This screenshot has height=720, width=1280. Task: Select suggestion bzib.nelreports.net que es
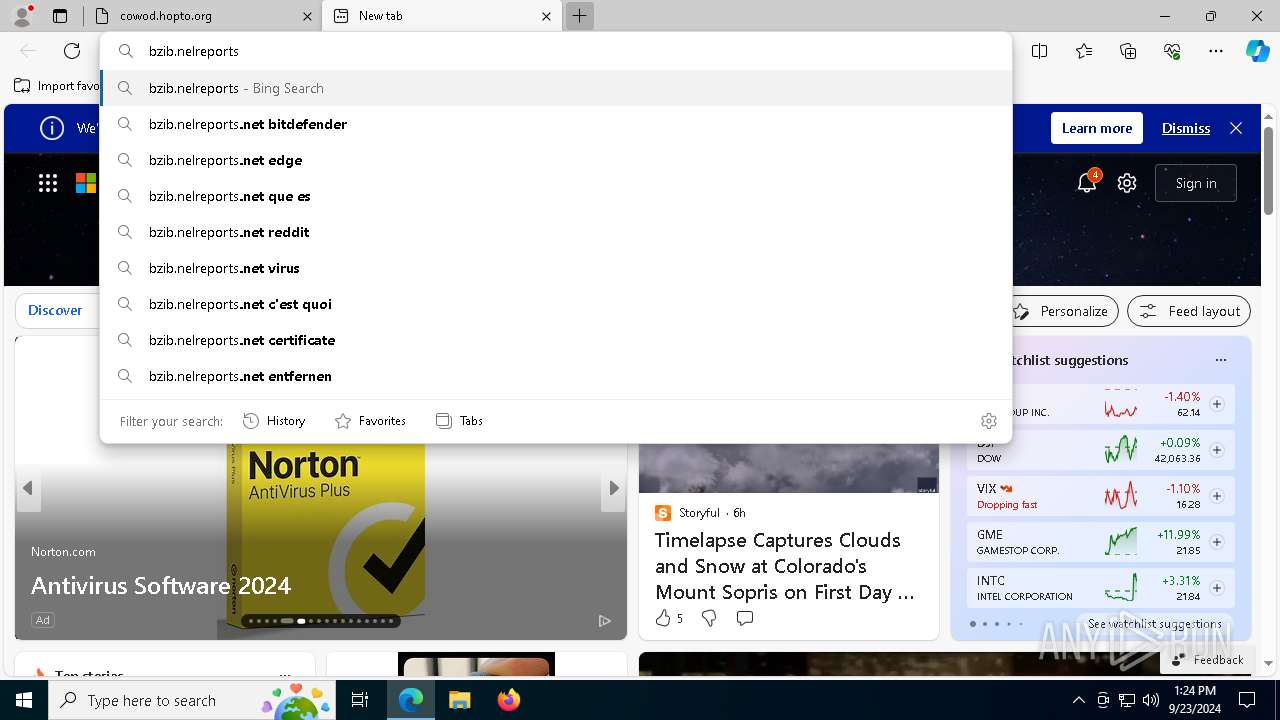point(556,196)
